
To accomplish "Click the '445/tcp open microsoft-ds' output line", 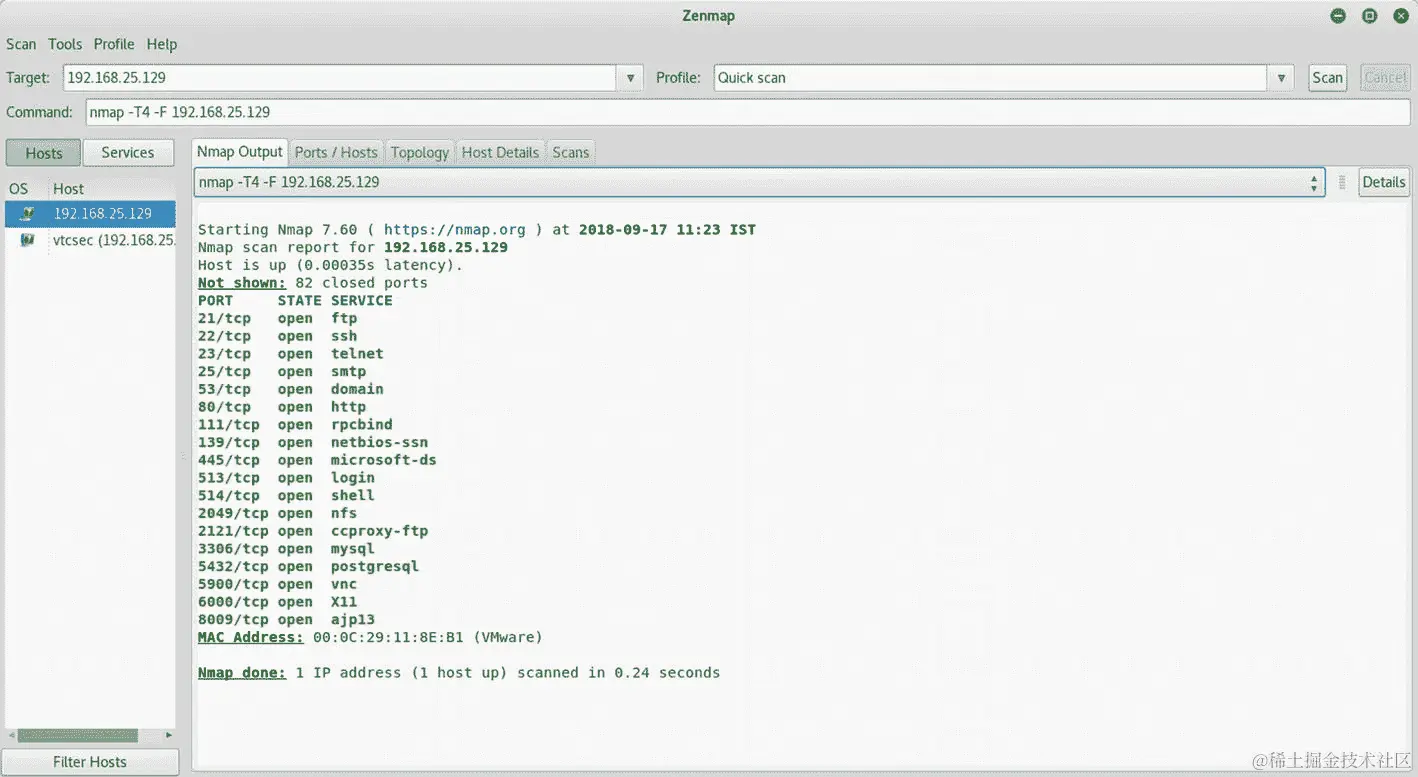I will [x=317, y=460].
